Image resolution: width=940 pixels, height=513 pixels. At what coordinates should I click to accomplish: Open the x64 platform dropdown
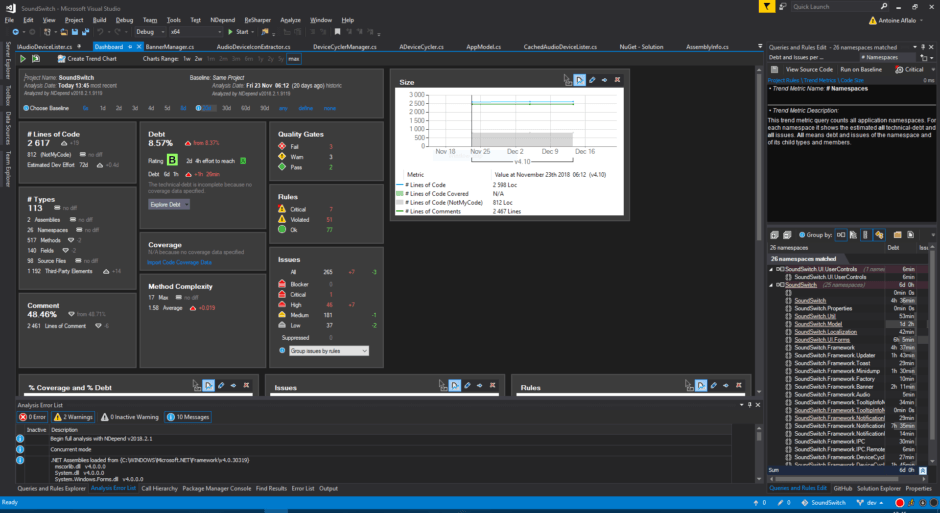pyautogui.click(x=195, y=32)
